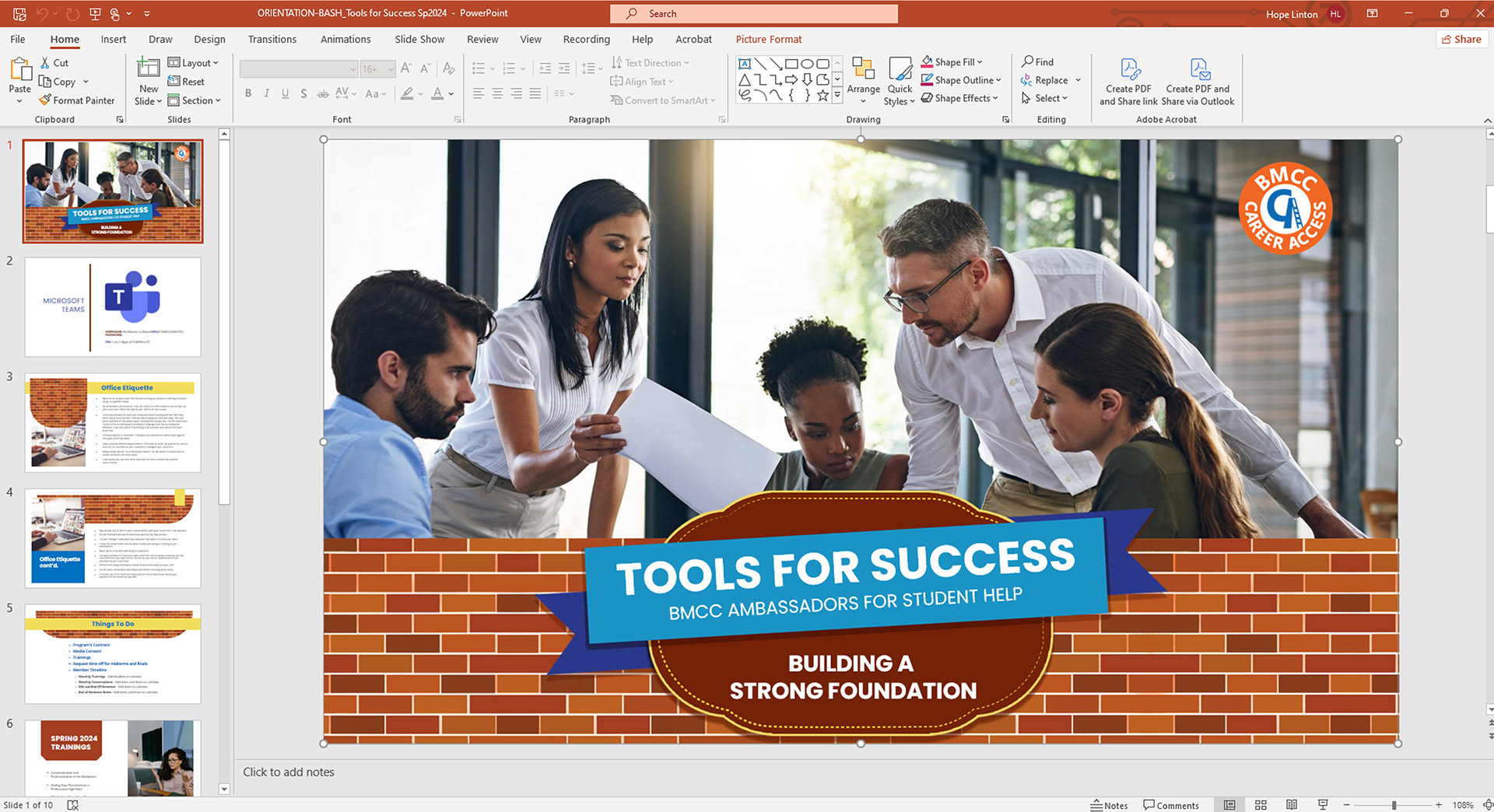
Task: Select the Oval shape in gallery
Action: (807, 64)
